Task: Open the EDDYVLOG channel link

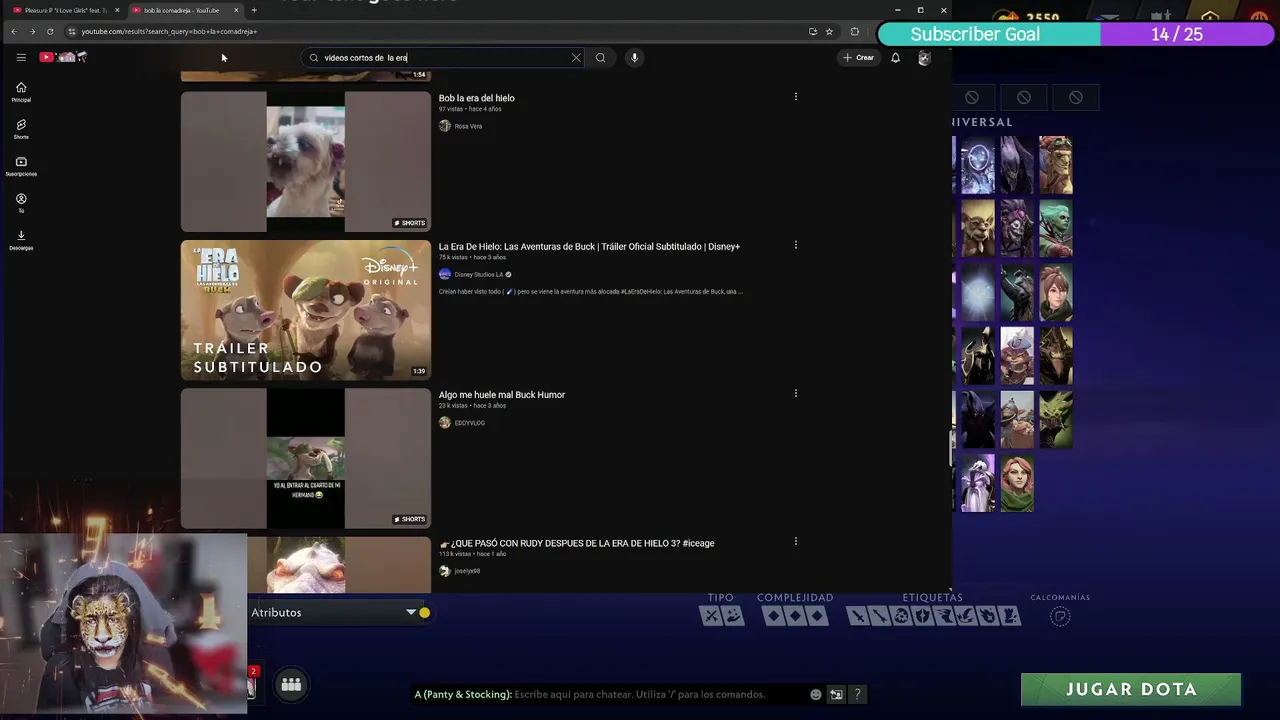Action: point(469,423)
